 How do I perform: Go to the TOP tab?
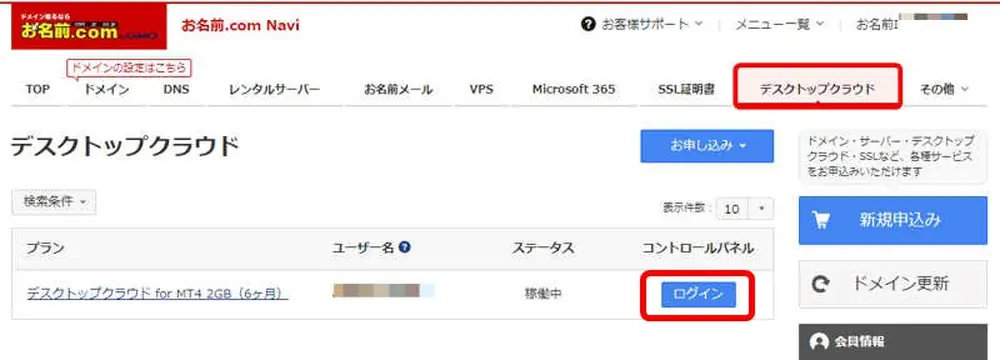click(x=38, y=89)
